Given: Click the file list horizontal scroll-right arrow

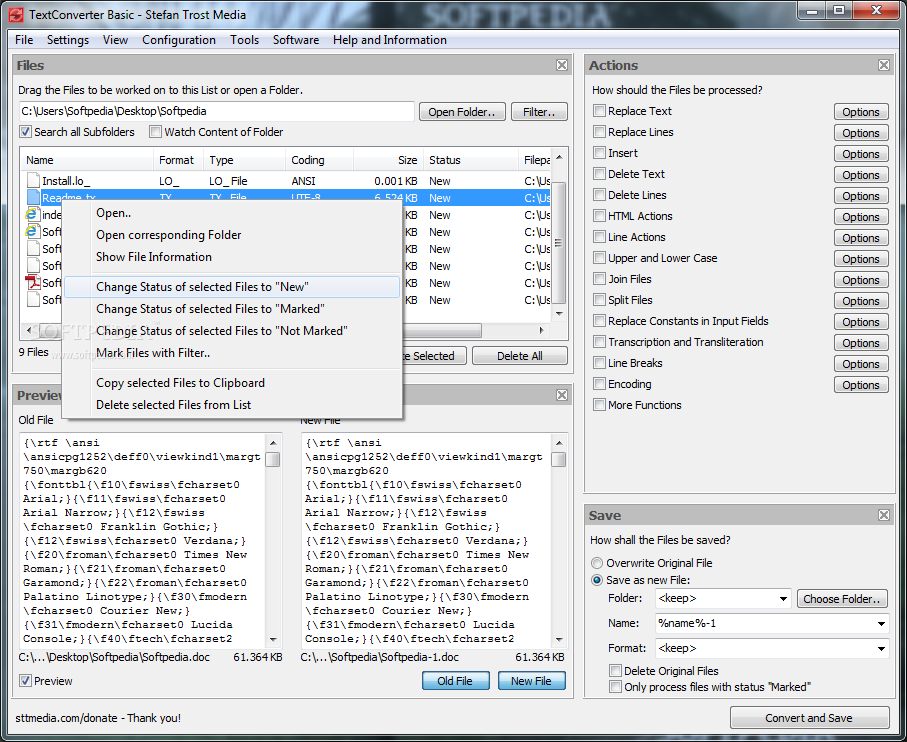Looking at the screenshot, I should pos(541,330).
